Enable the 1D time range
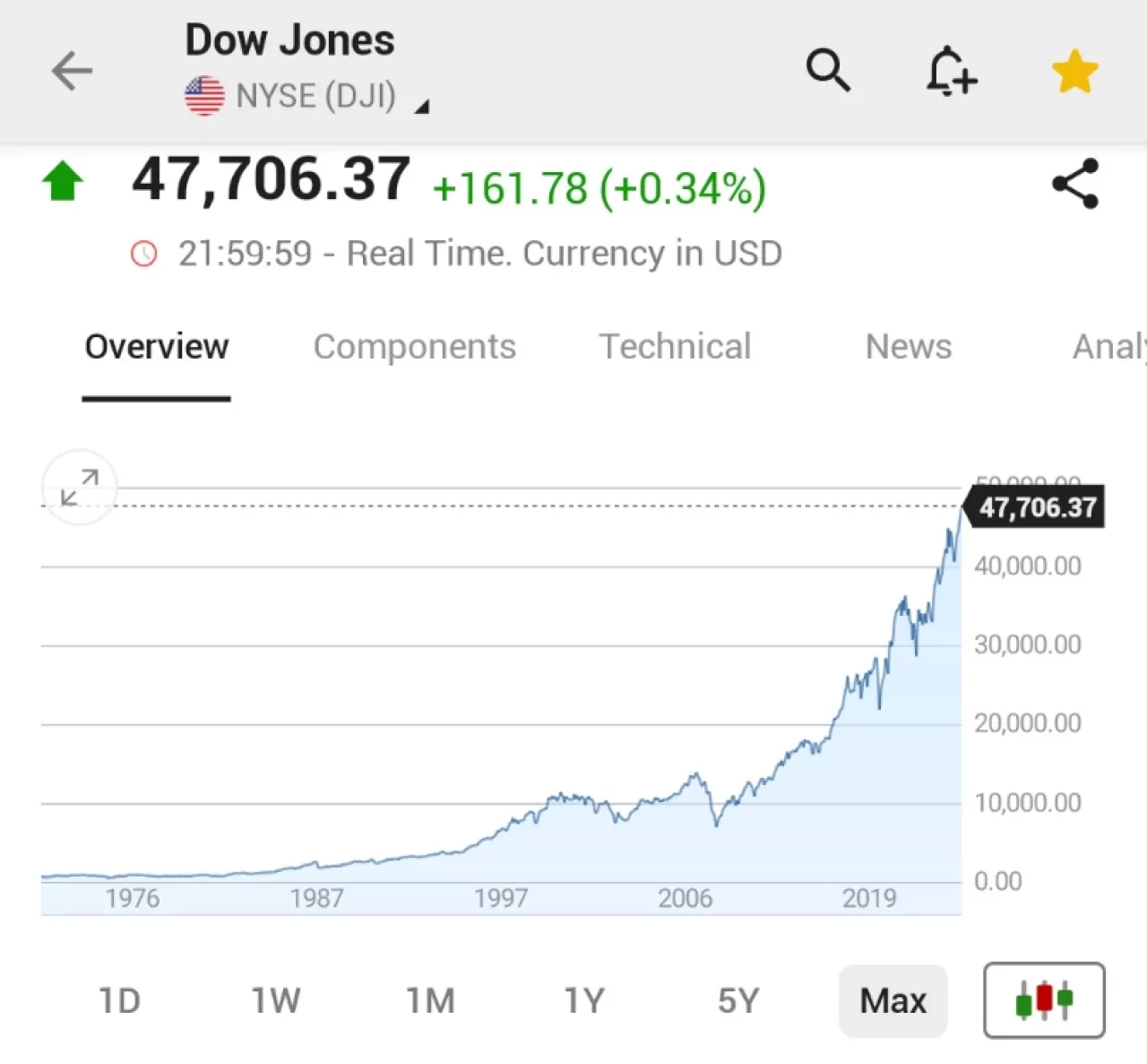Viewport: 1147px width, 1064px height. [x=119, y=1000]
